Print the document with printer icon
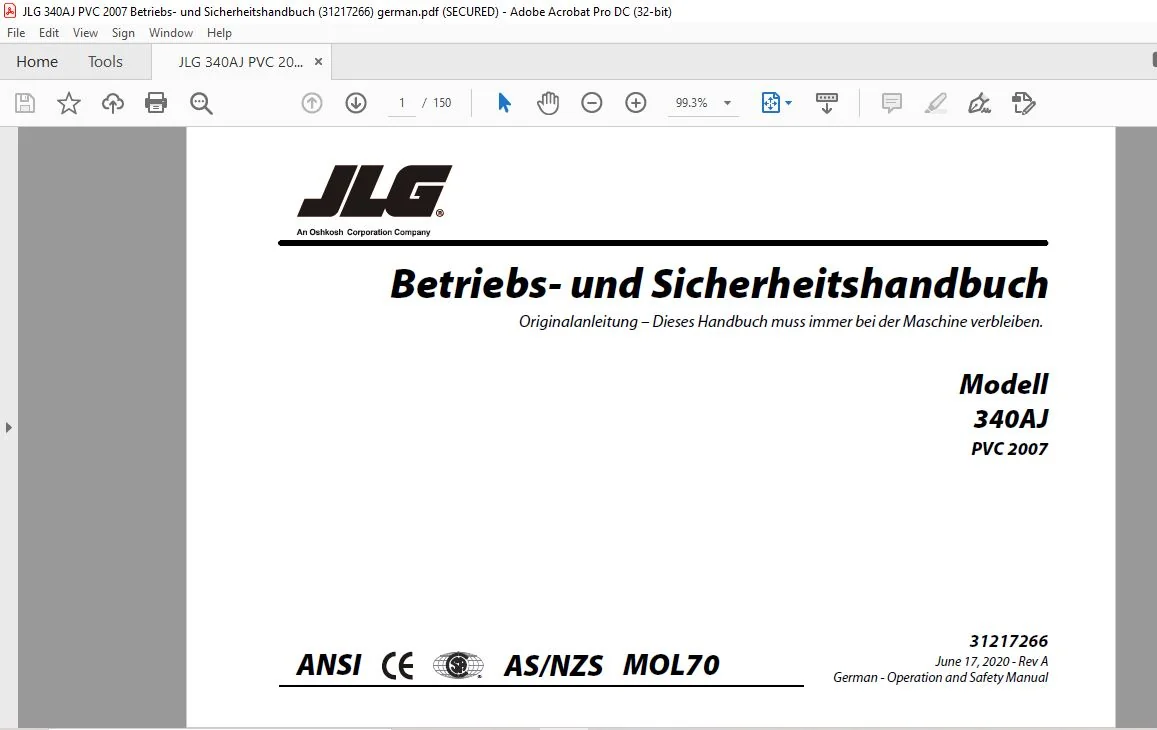Image resolution: width=1157 pixels, height=730 pixels. pyautogui.click(x=156, y=103)
